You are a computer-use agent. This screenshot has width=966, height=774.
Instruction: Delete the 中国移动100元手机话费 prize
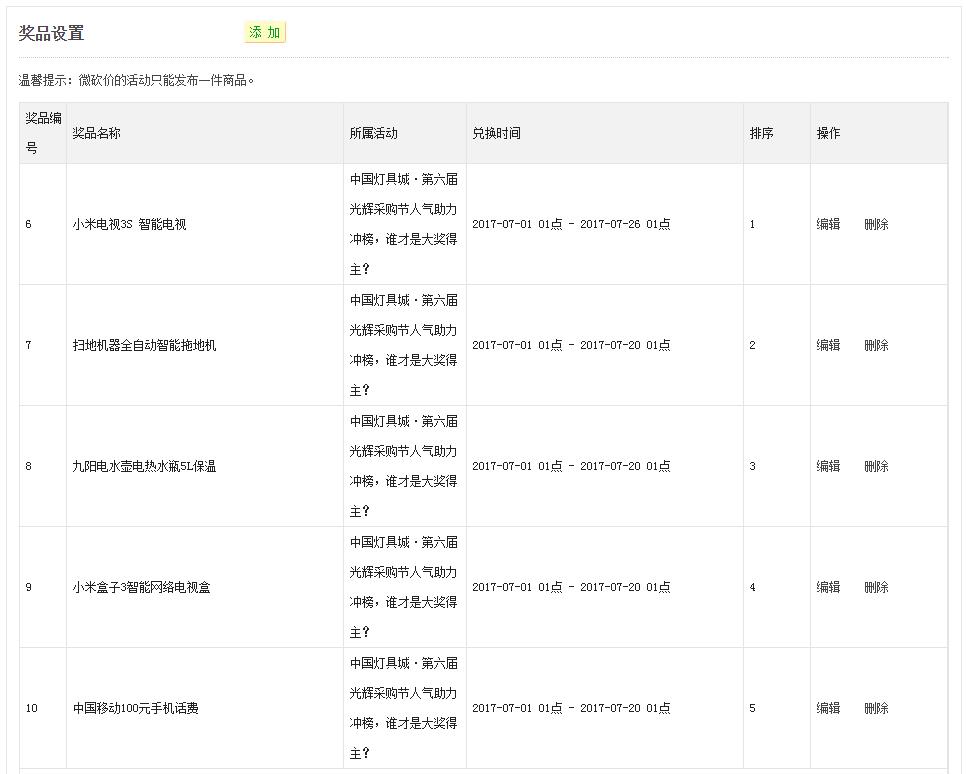point(876,709)
